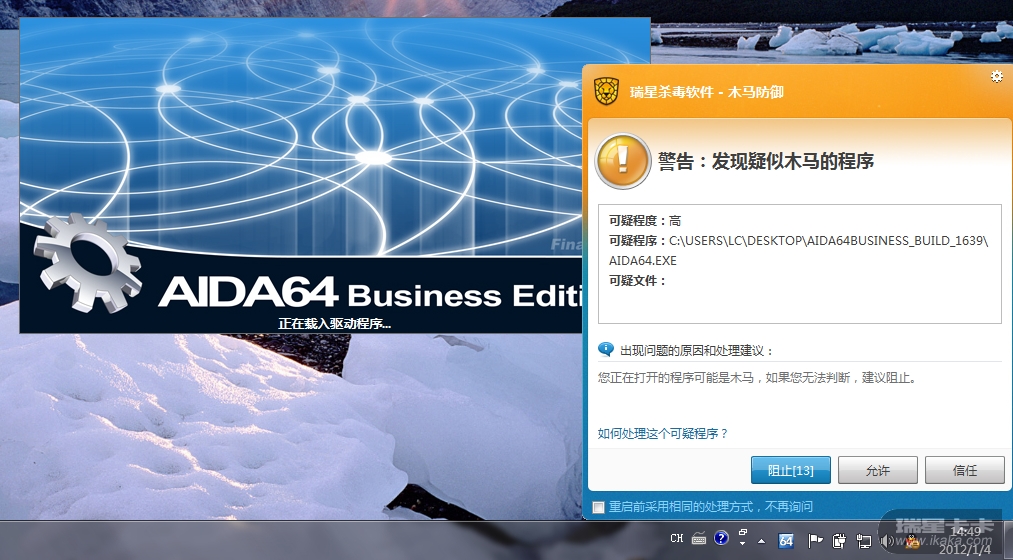
Task: Click the 信任 trust button
Action: point(965,470)
